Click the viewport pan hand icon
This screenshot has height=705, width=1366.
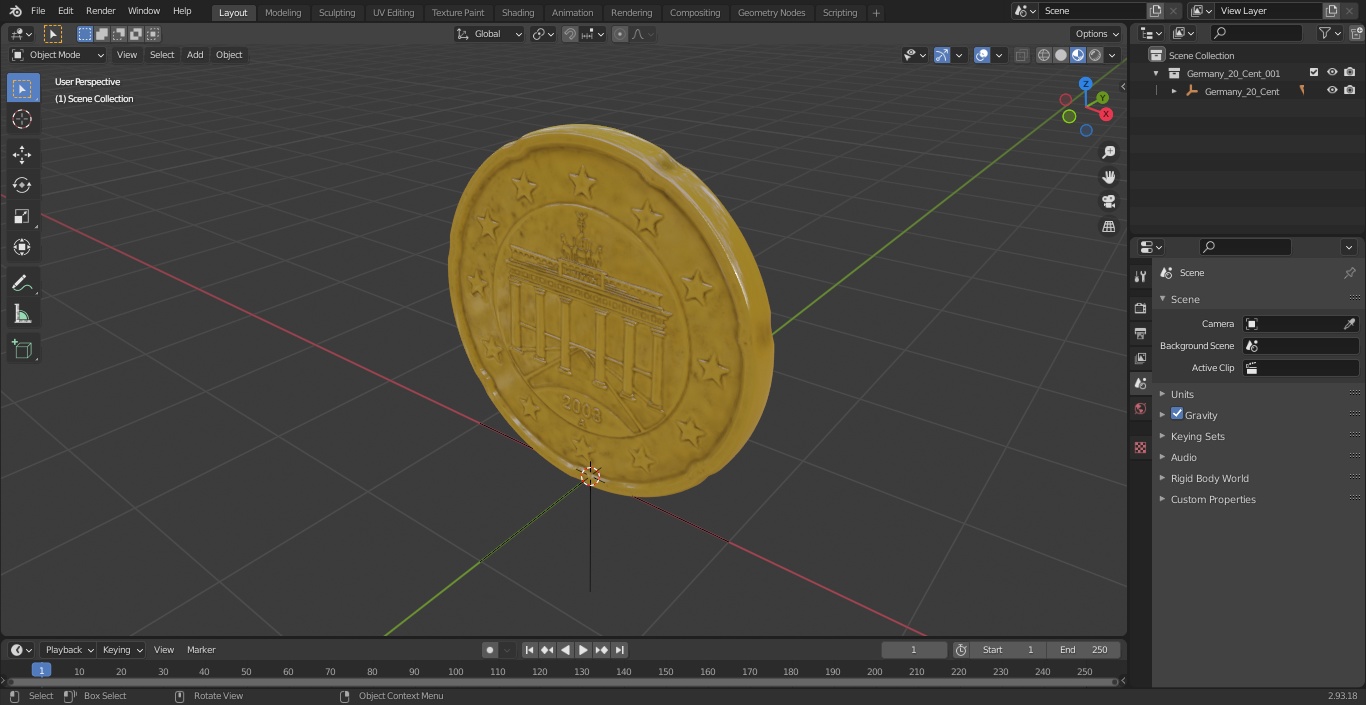1108,177
